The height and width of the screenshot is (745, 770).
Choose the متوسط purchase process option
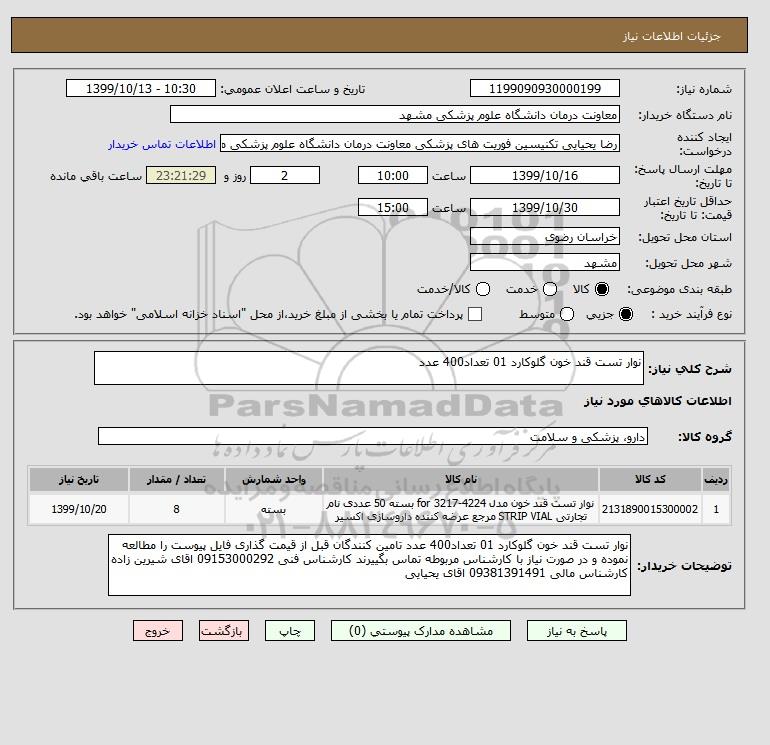[567, 314]
